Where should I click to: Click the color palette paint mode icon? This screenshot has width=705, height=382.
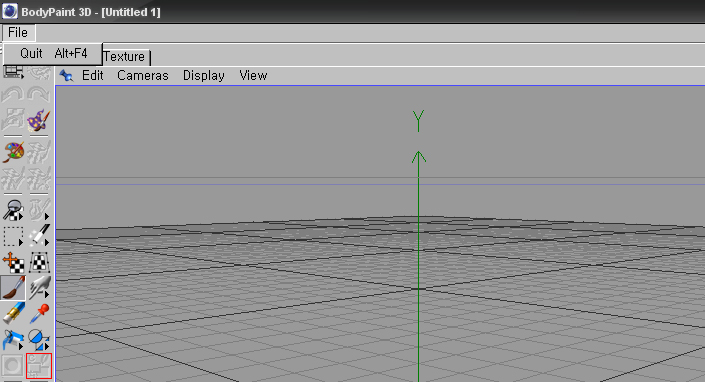tap(13, 152)
